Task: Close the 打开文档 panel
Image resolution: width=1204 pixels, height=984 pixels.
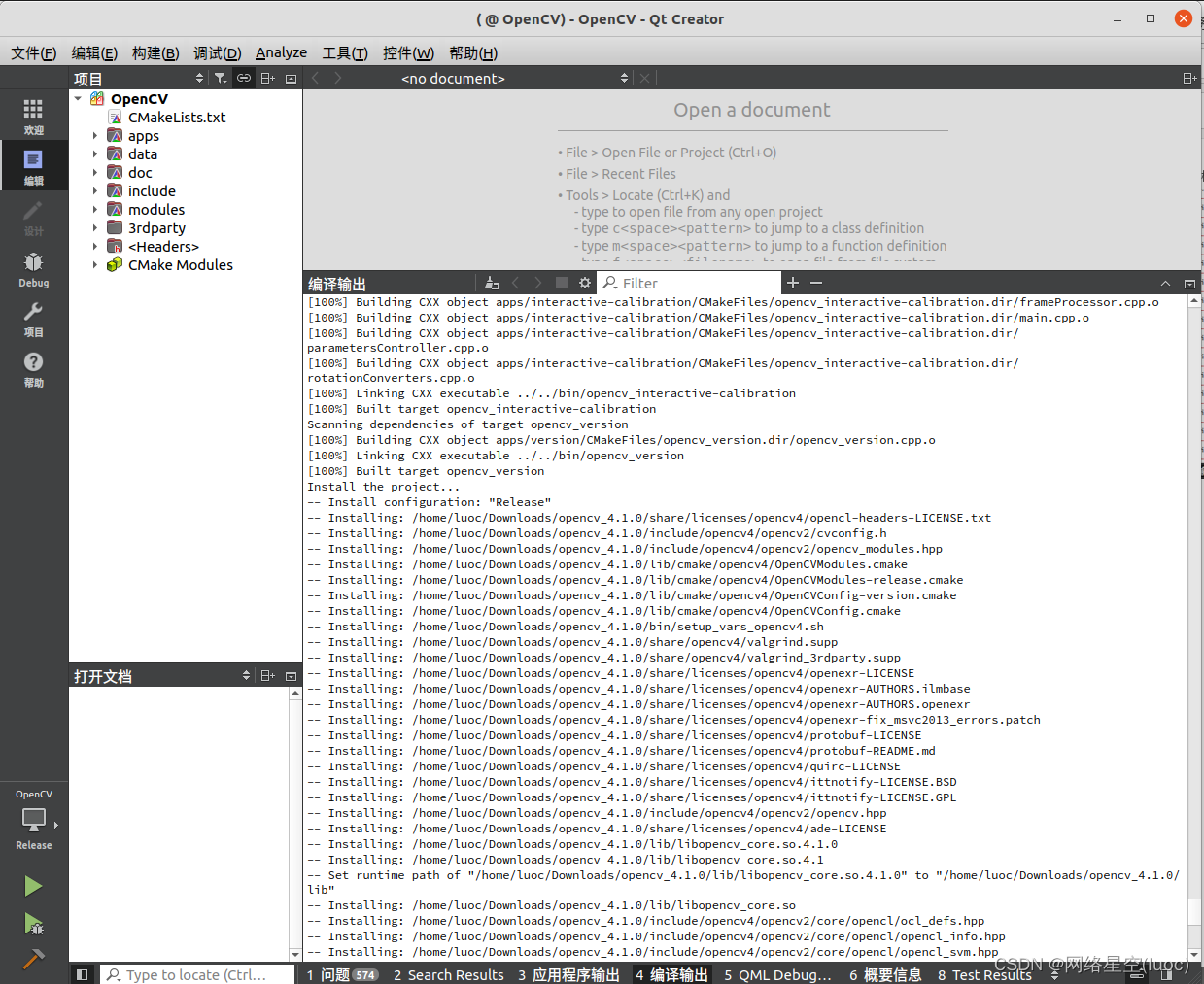Action: tap(291, 675)
